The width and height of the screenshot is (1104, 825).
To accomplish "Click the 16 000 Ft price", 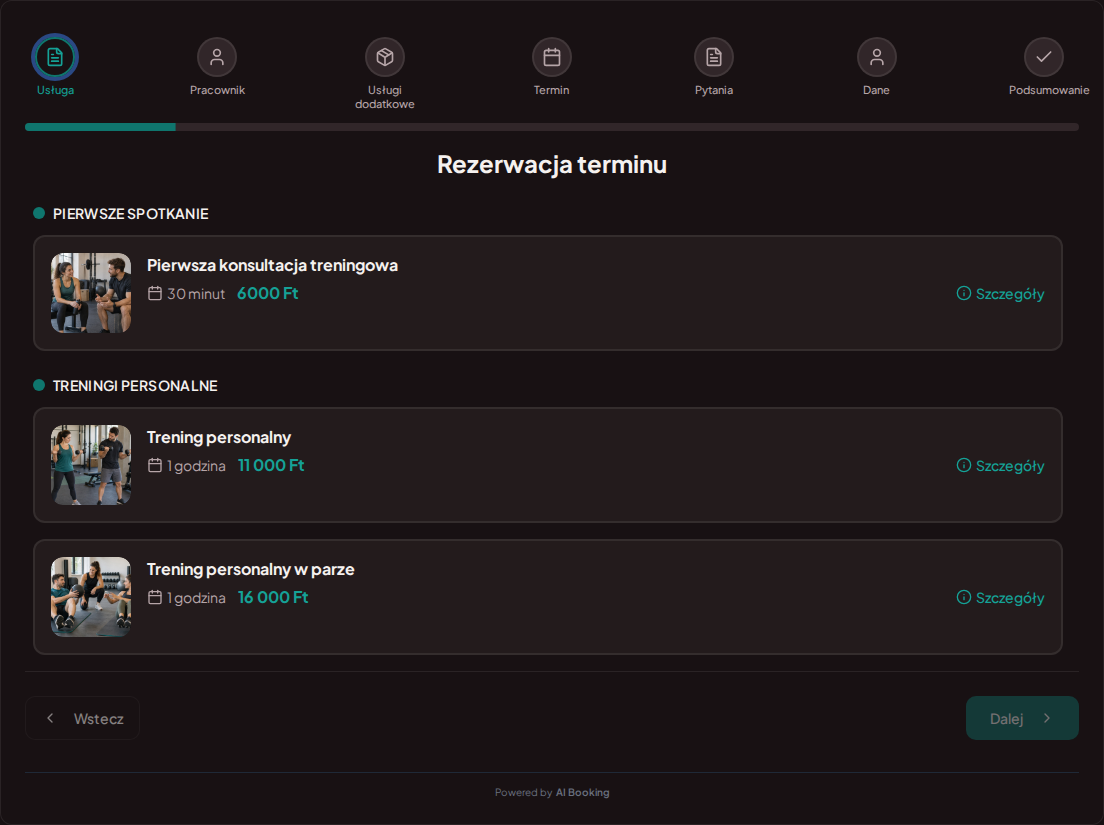I will coord(273,598).
